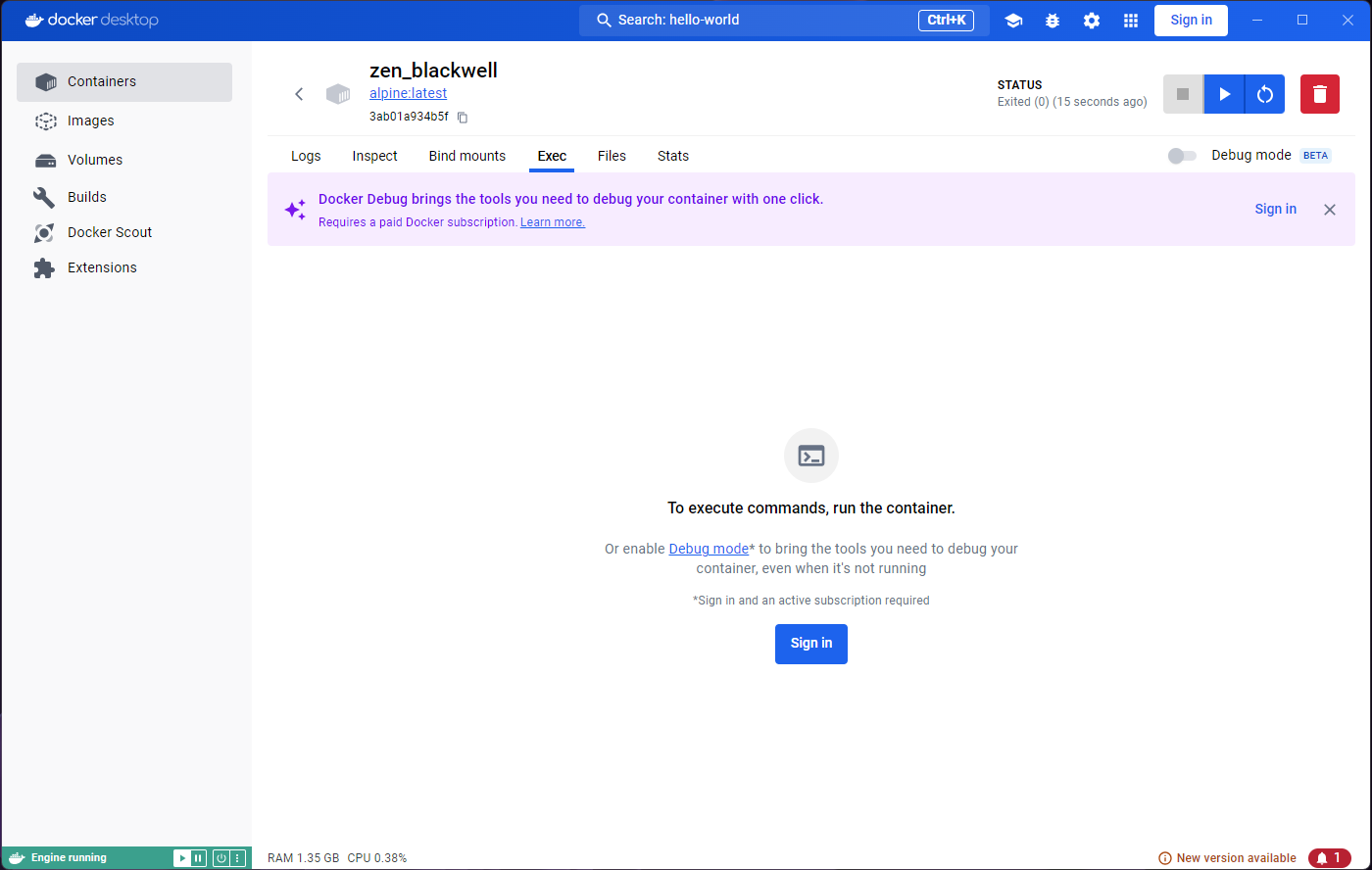
Task: Open the Extensions section
Action: pos(124,267)
